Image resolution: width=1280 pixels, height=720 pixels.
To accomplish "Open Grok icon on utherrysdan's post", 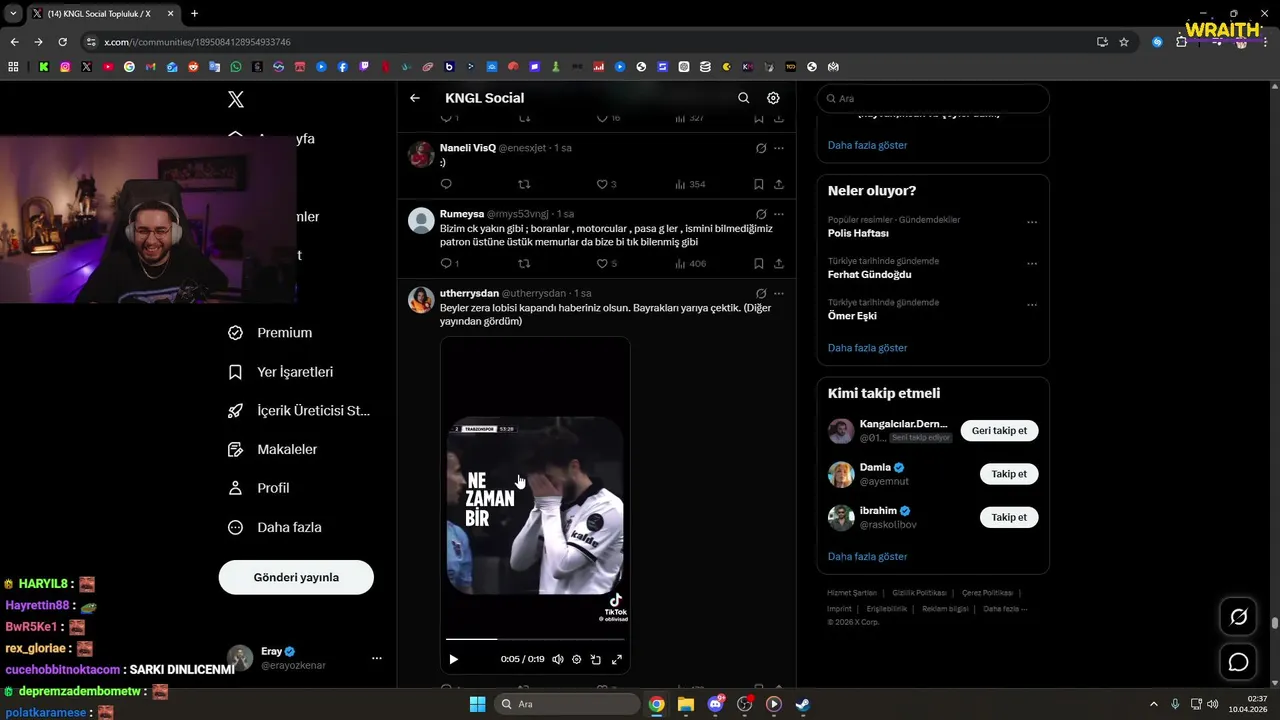I will [x=761, y=294].
